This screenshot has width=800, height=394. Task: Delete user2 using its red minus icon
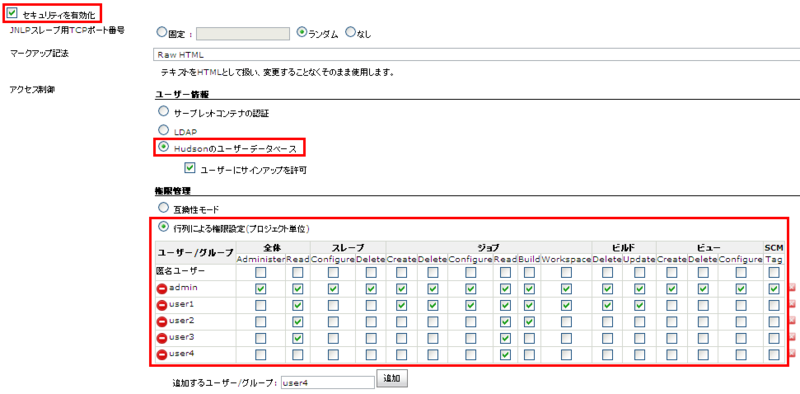pyautogui.click(x=162, y=322)
